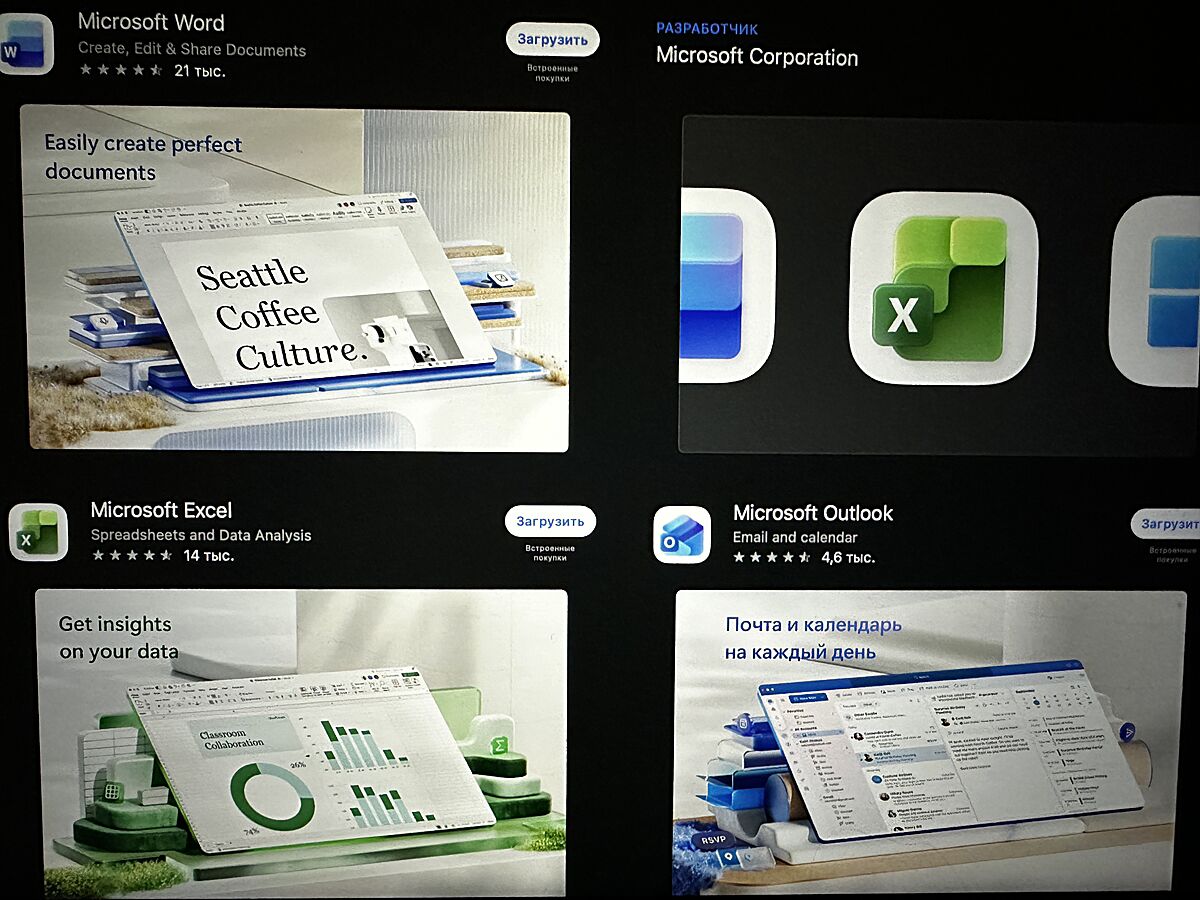Click the Outlook star rating with 4,6 тыс.

click(804, 557)
